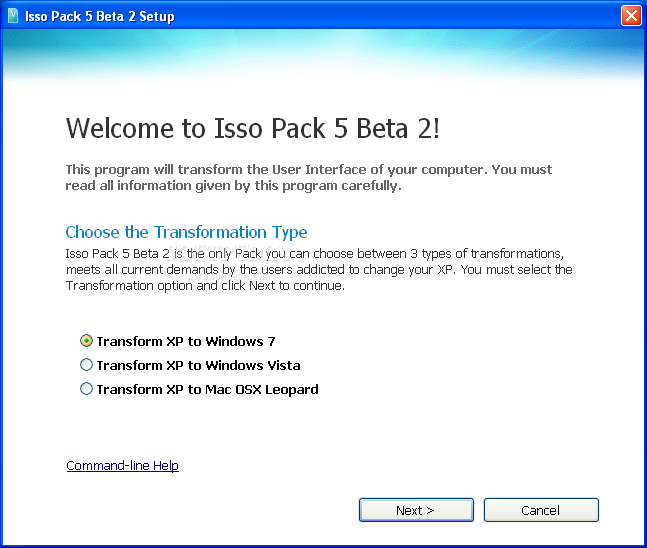Click the blue gradient banner below title bar
This screenshot has height=548, width=647.
pyautogui.click(x=323, y=58)
